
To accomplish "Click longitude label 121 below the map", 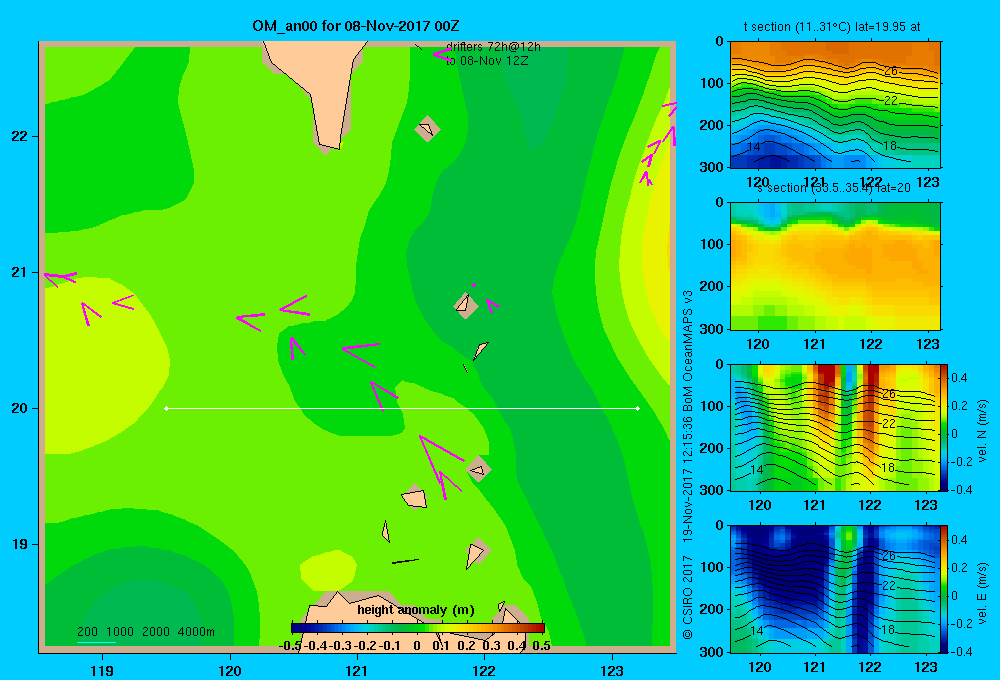I will 357,670.
